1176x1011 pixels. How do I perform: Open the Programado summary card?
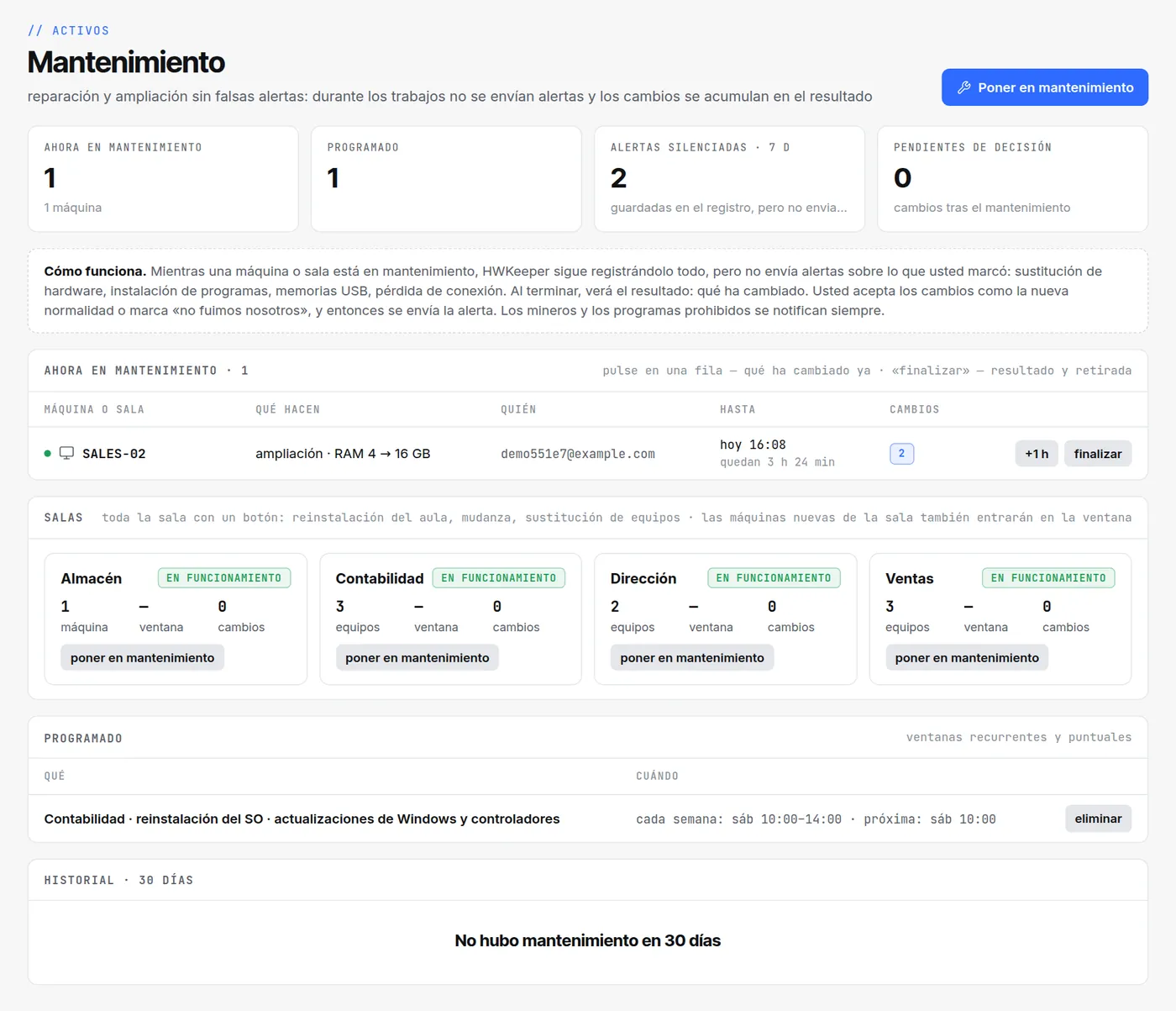(x=446, y=179)
